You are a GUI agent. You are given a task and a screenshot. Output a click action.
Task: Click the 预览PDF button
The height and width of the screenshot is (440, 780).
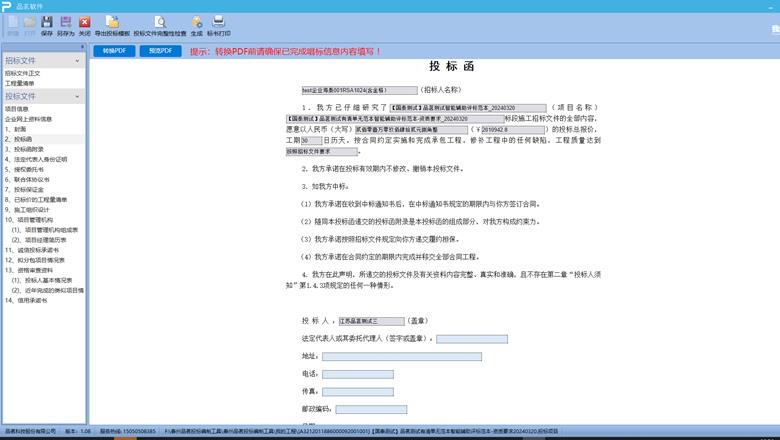pos(160,50)
